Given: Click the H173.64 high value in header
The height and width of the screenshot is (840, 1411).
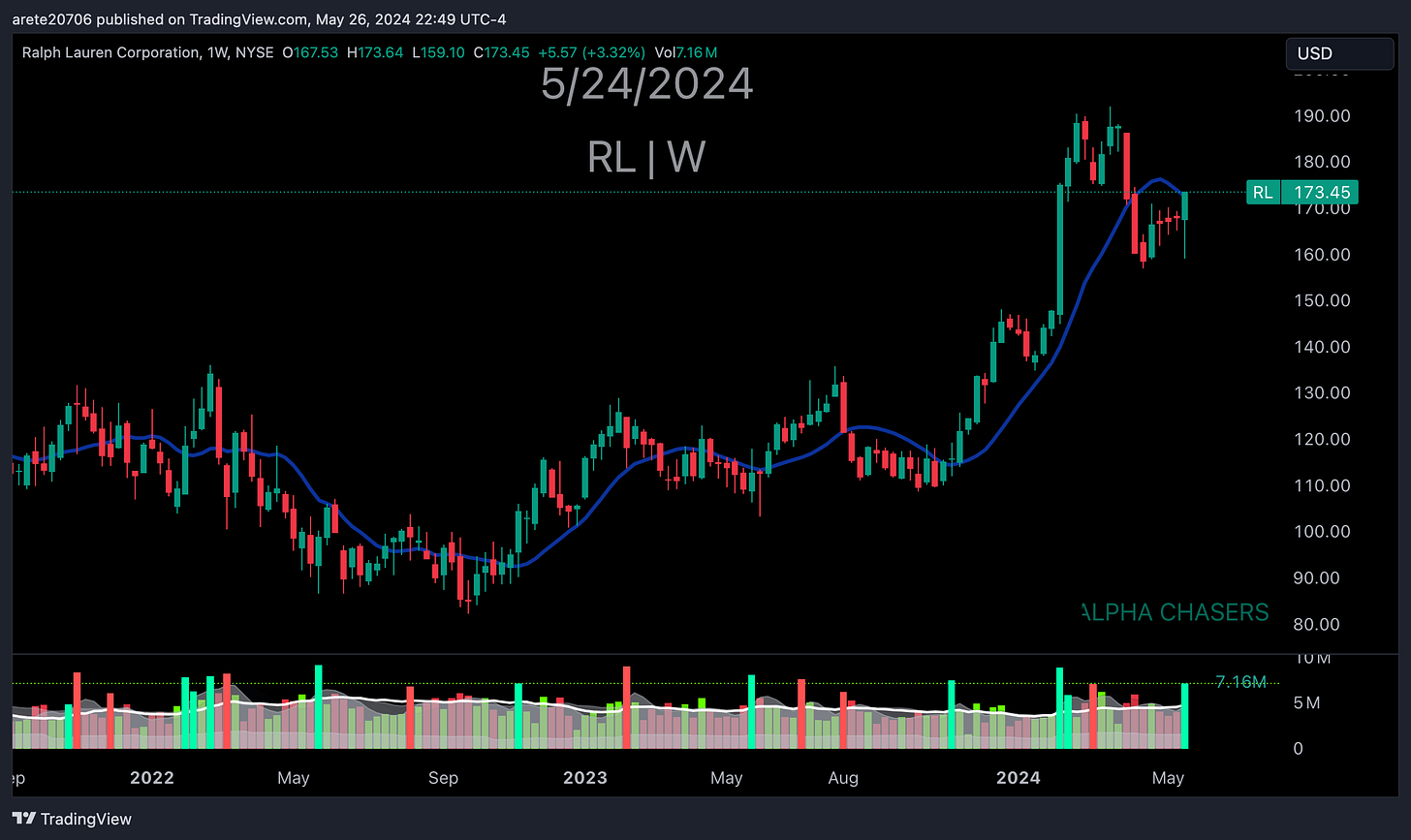Looking at the screenshot, I should tap(377, 51).
